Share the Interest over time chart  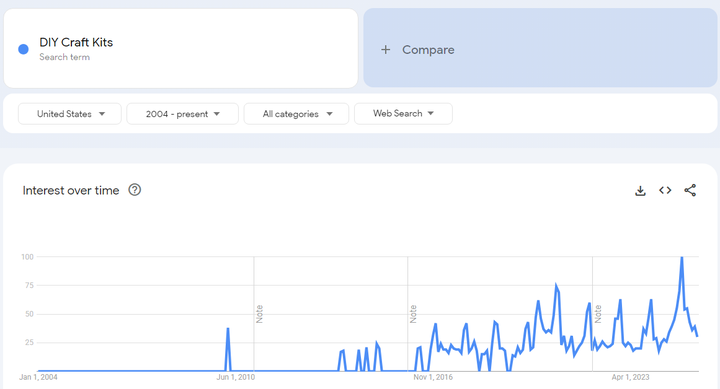click(690, 190)
